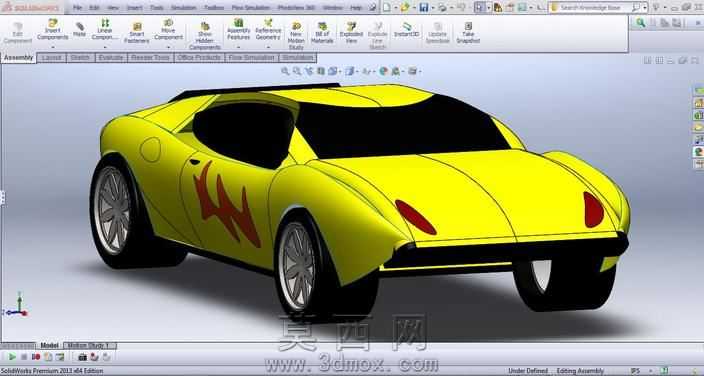Open the search type dropdown arrow
The image size is (704, 376).
[x=644, y=8]
